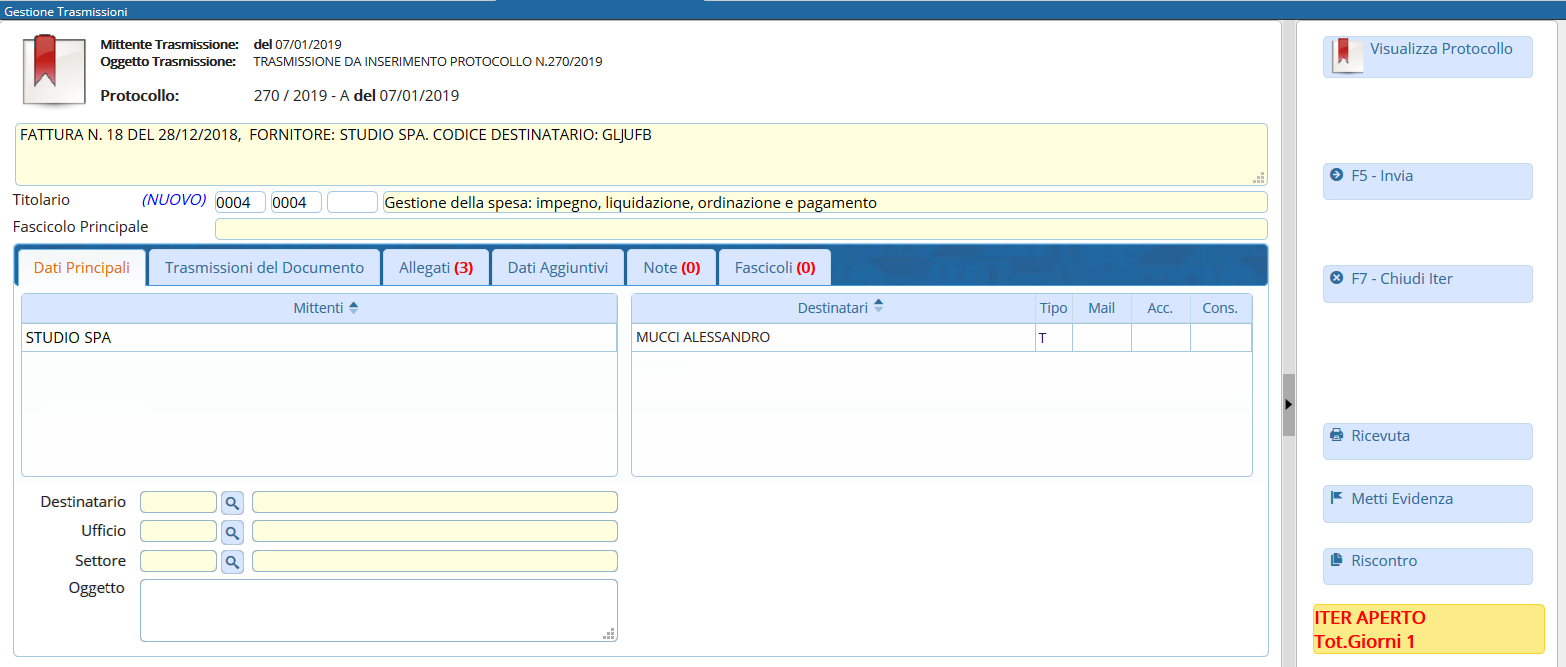Open the Dati Aggiuntivi tab

pyautogui.click(x=557, y=268)
